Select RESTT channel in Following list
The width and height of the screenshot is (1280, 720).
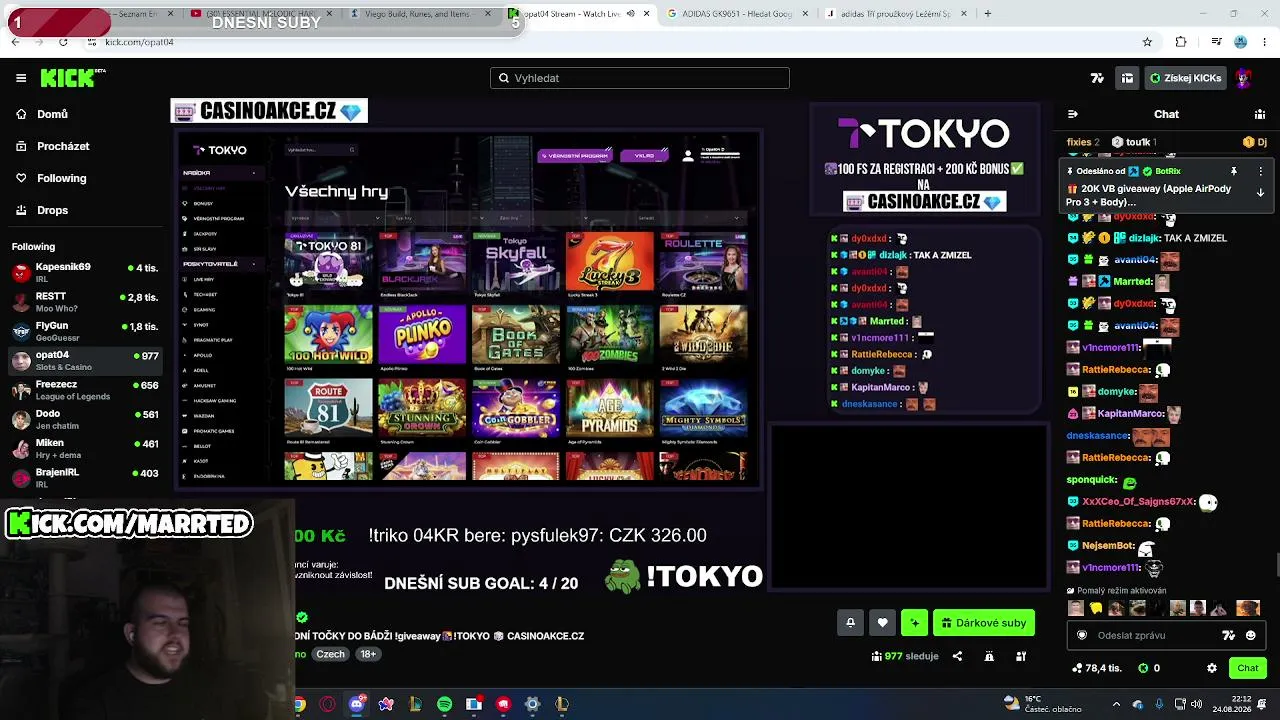tap(85, 301)
